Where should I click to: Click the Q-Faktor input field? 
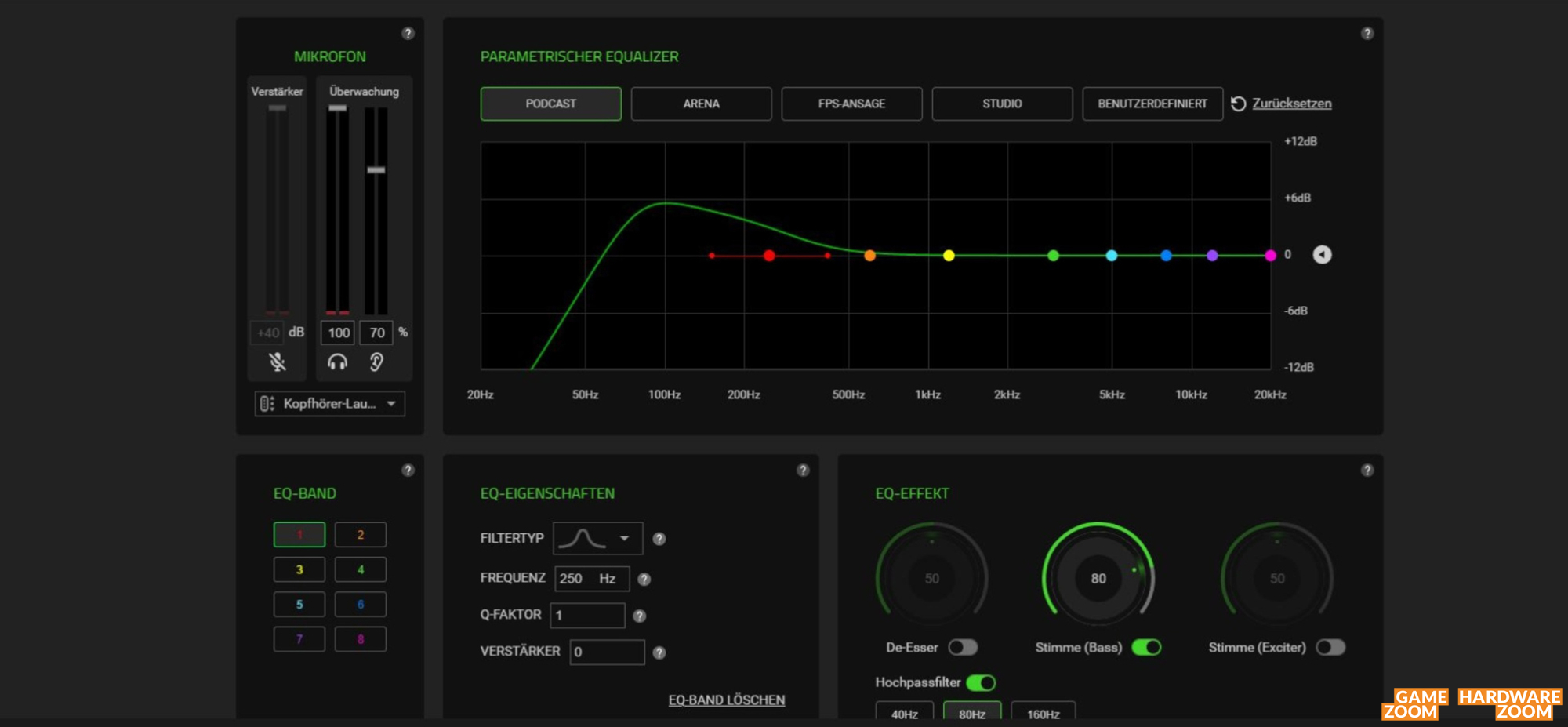click(x=587, y=616)
